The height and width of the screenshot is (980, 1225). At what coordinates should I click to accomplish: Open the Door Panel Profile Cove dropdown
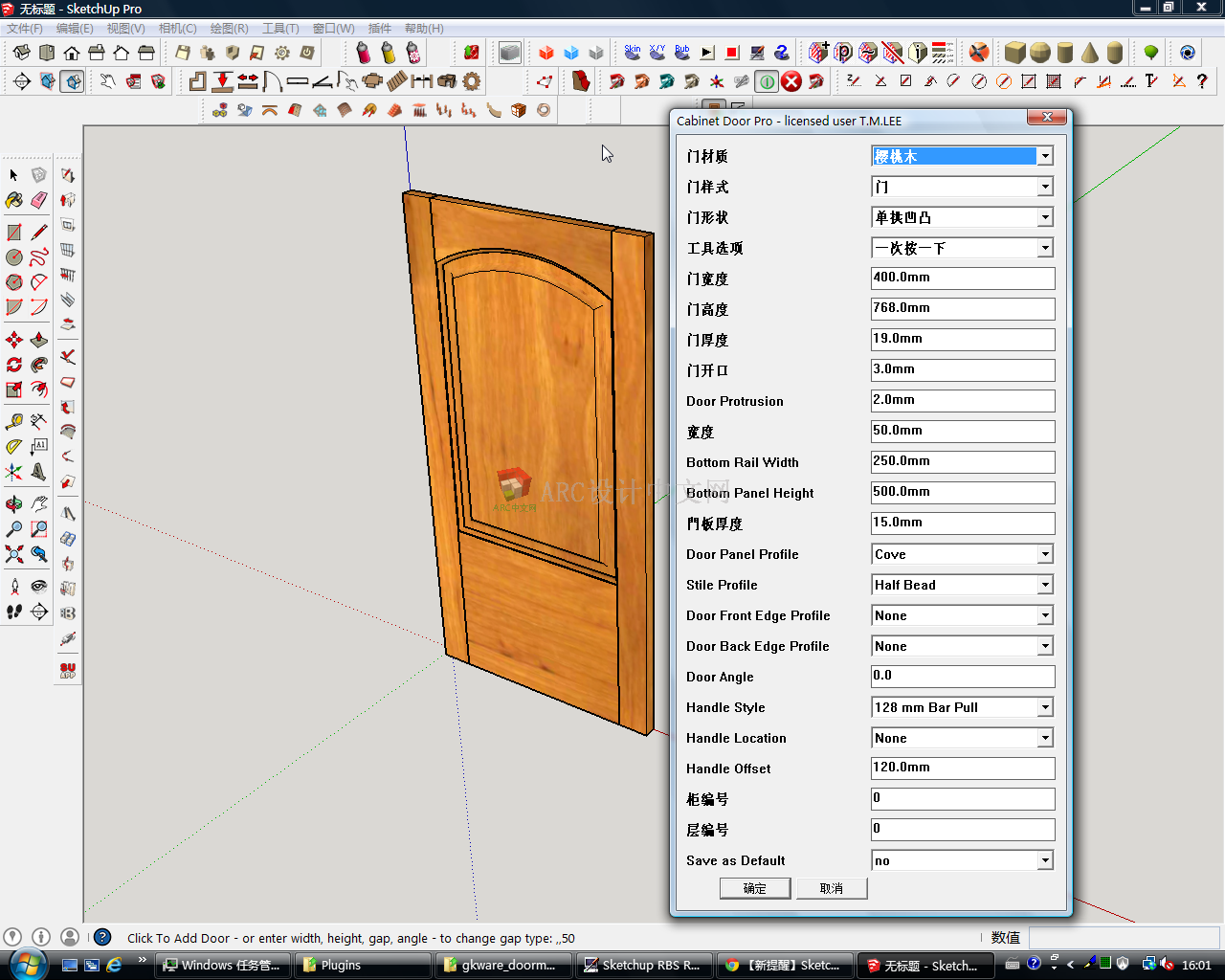pyautogui.click(x=1043, y=553)
